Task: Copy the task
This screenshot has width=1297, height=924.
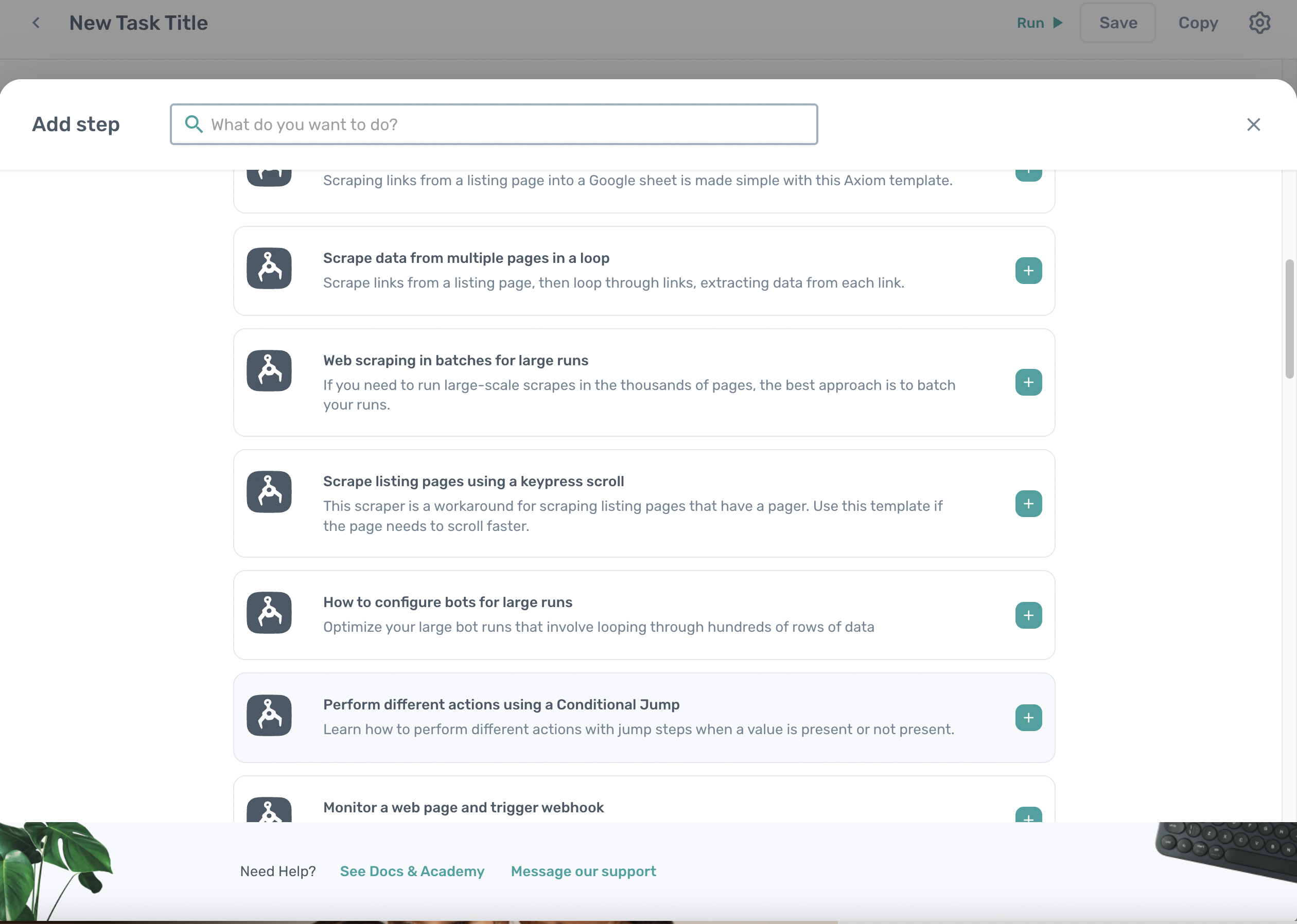Action: 1197,23
